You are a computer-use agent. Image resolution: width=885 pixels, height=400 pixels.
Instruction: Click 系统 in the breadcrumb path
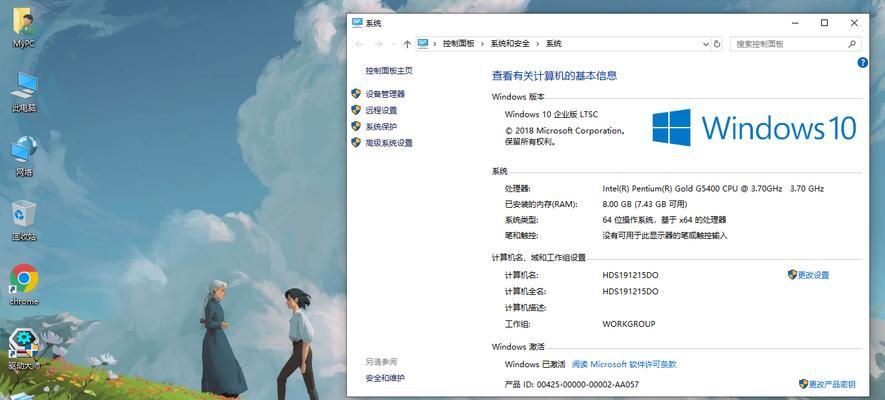click(553, 44)
